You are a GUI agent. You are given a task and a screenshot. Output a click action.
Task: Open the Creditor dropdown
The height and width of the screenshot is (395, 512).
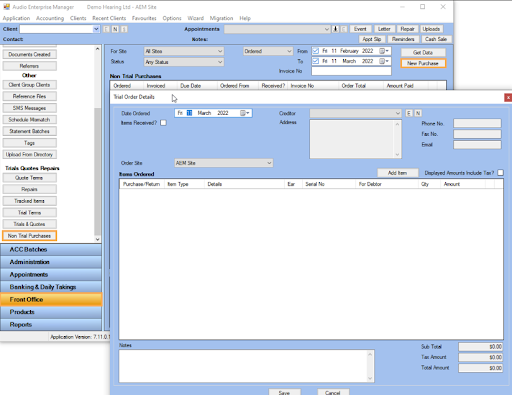pos(398,113)
